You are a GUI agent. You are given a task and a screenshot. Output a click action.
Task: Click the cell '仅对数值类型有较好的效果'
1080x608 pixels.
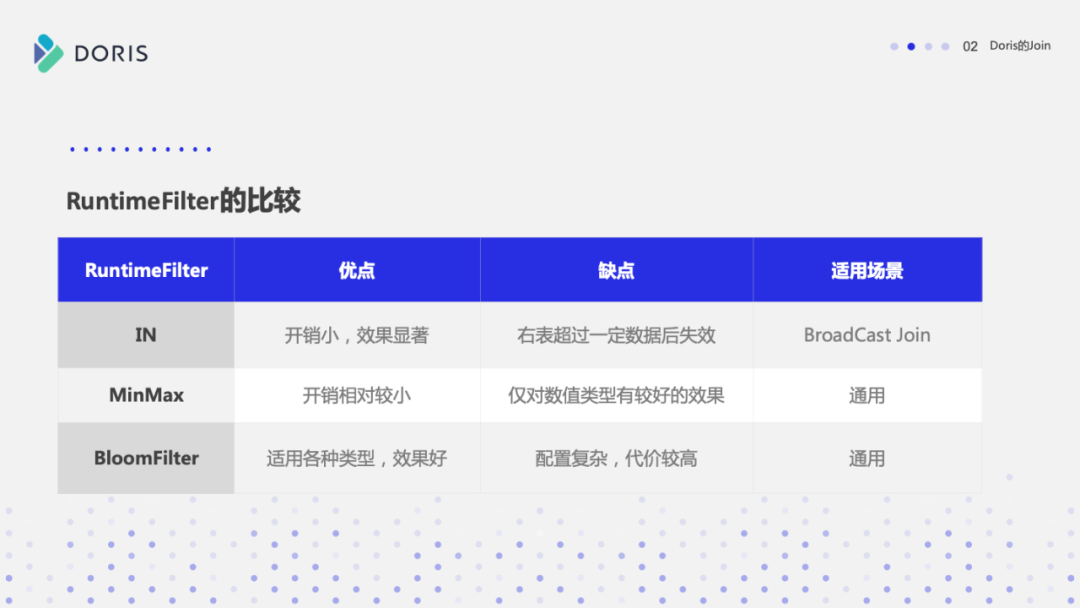[x=616, y=395]
